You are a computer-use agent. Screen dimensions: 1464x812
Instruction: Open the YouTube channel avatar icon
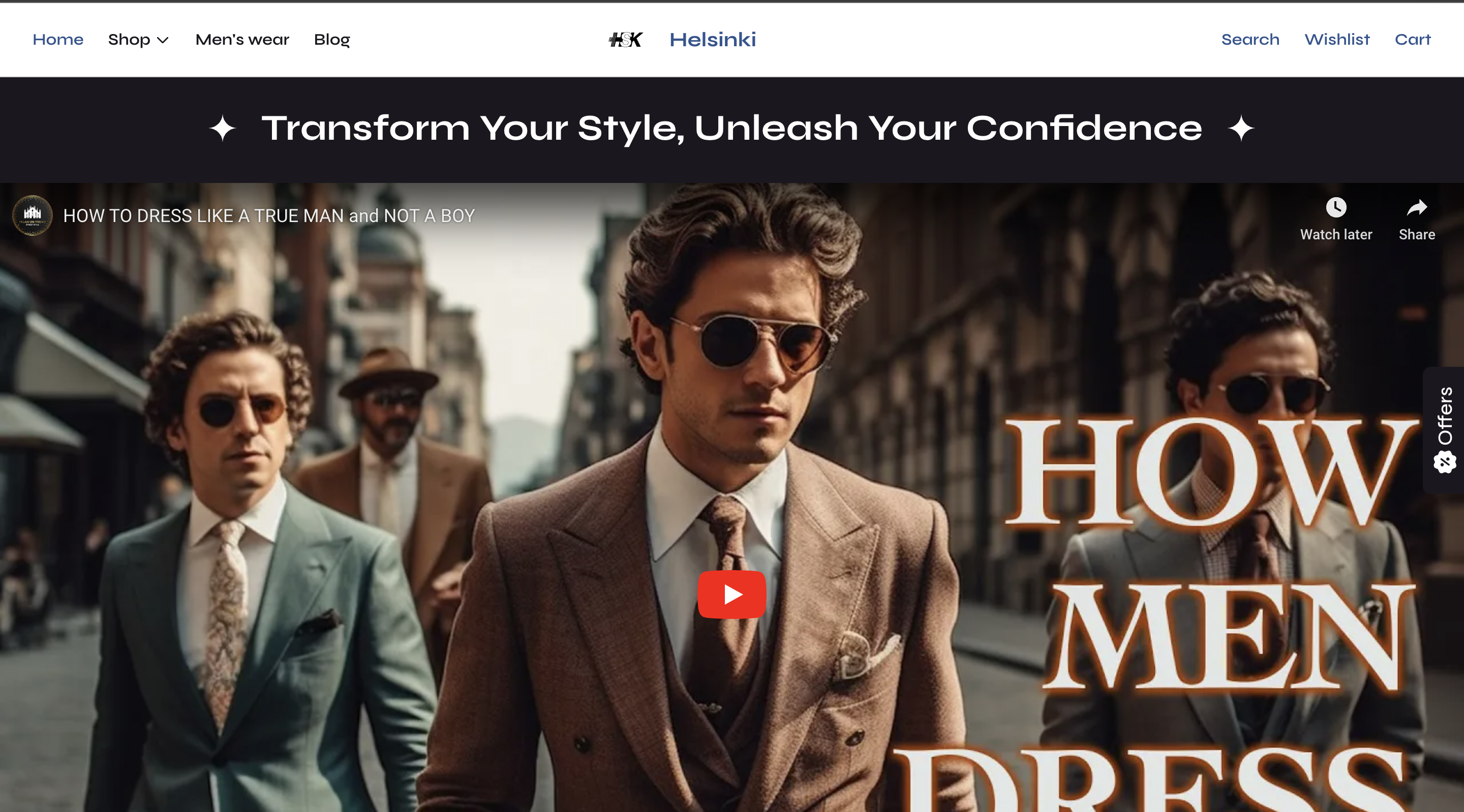click(x=33, y=215)
